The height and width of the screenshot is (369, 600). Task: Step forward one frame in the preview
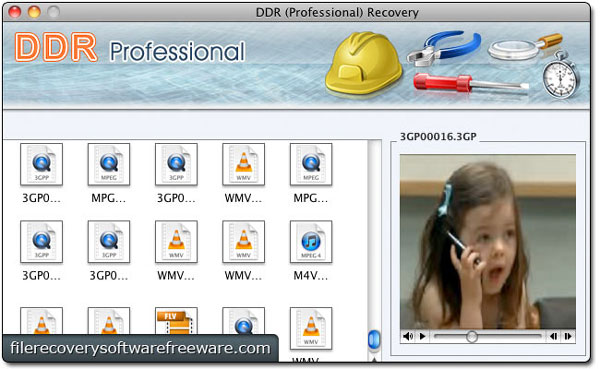click(568, 336)
